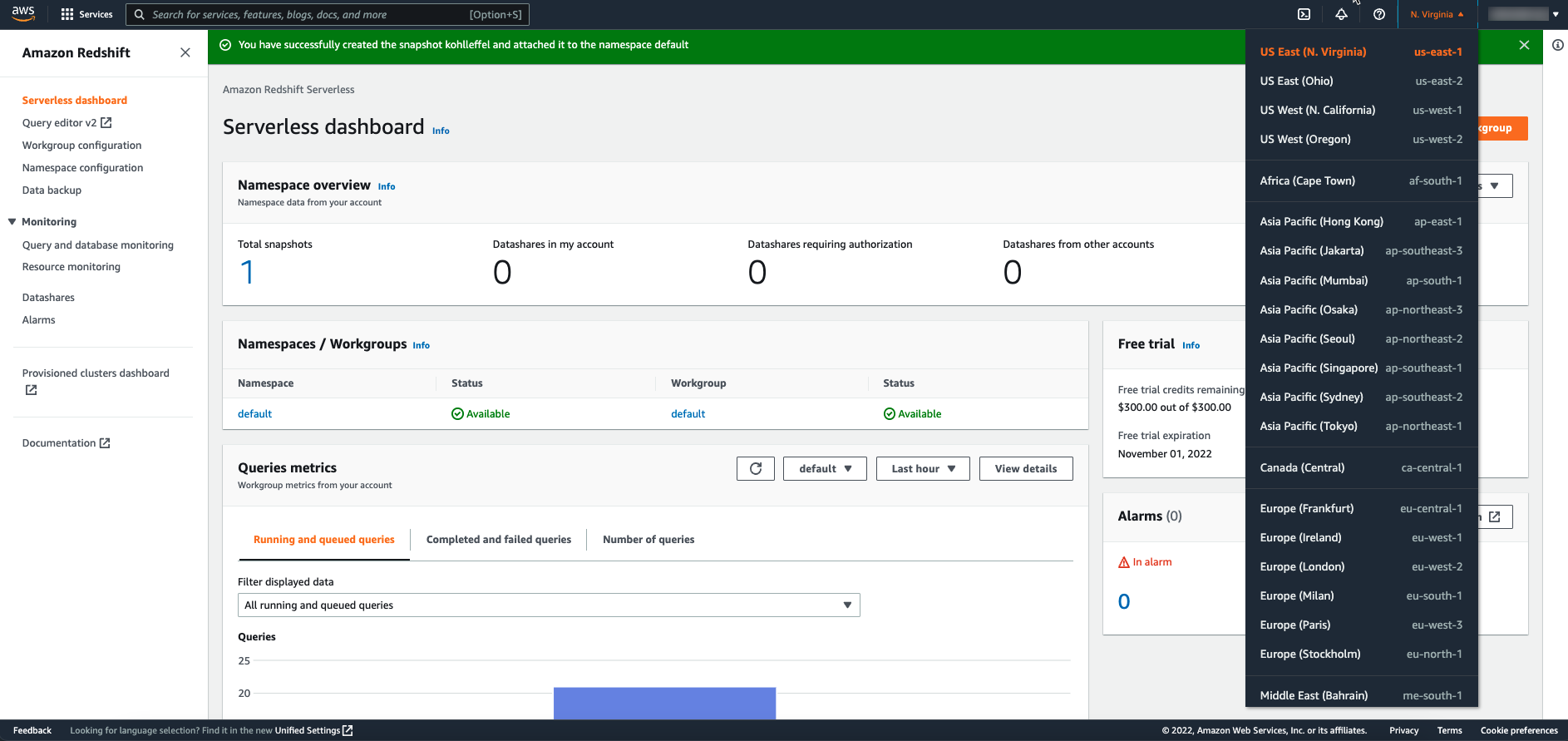Select US West (N. California) region
Viewport: 1568px width, 741px height.
(x=1361, y=110)
